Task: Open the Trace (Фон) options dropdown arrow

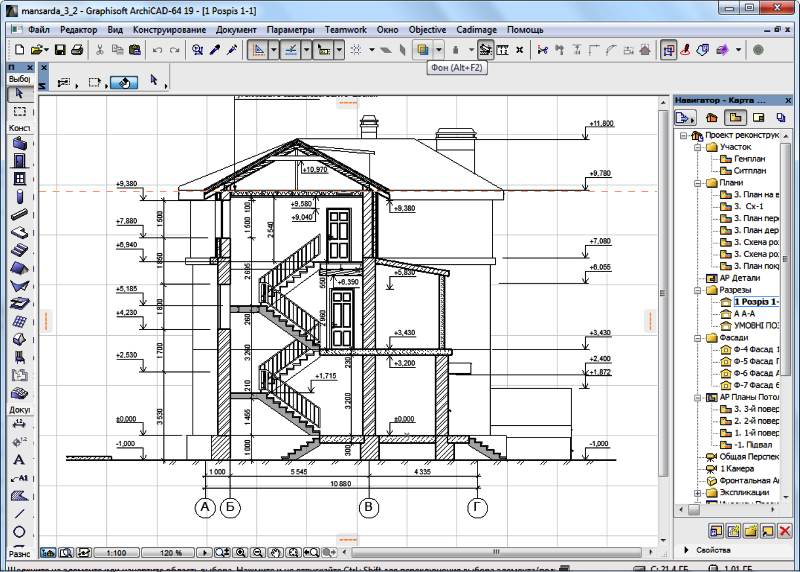Action: pos(438,50)
